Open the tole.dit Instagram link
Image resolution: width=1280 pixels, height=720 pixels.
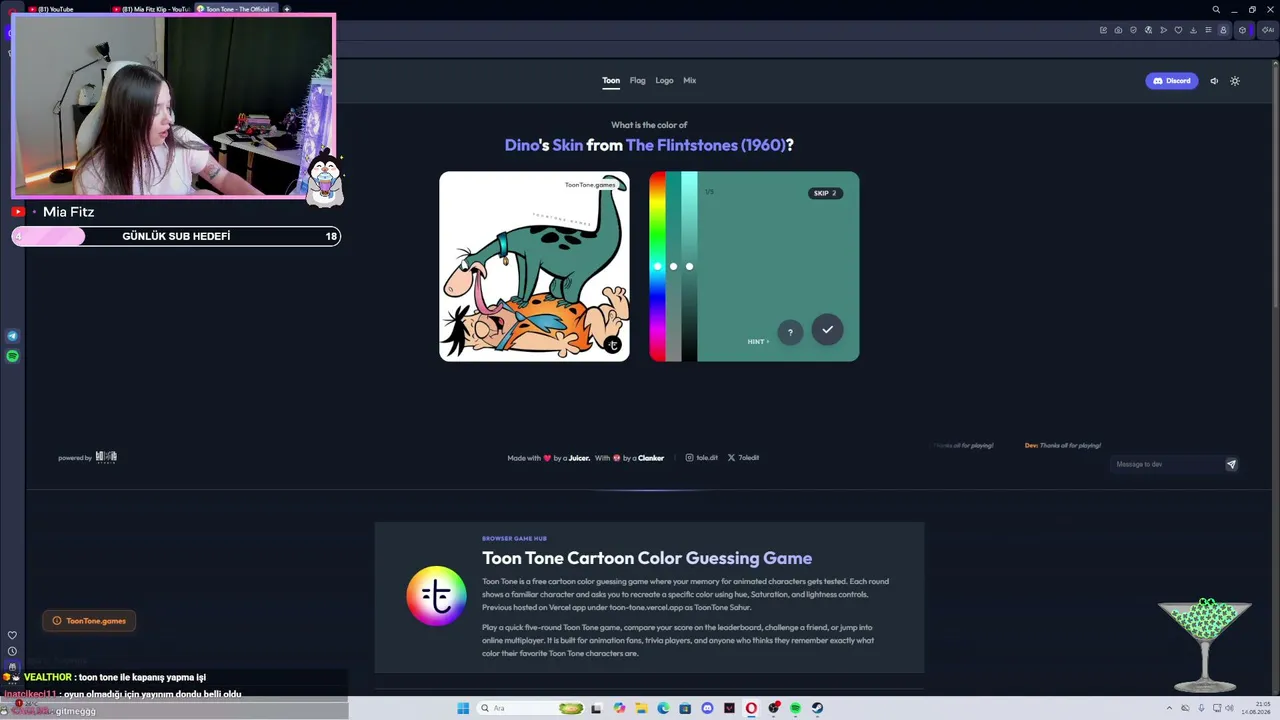click(702, 458)
